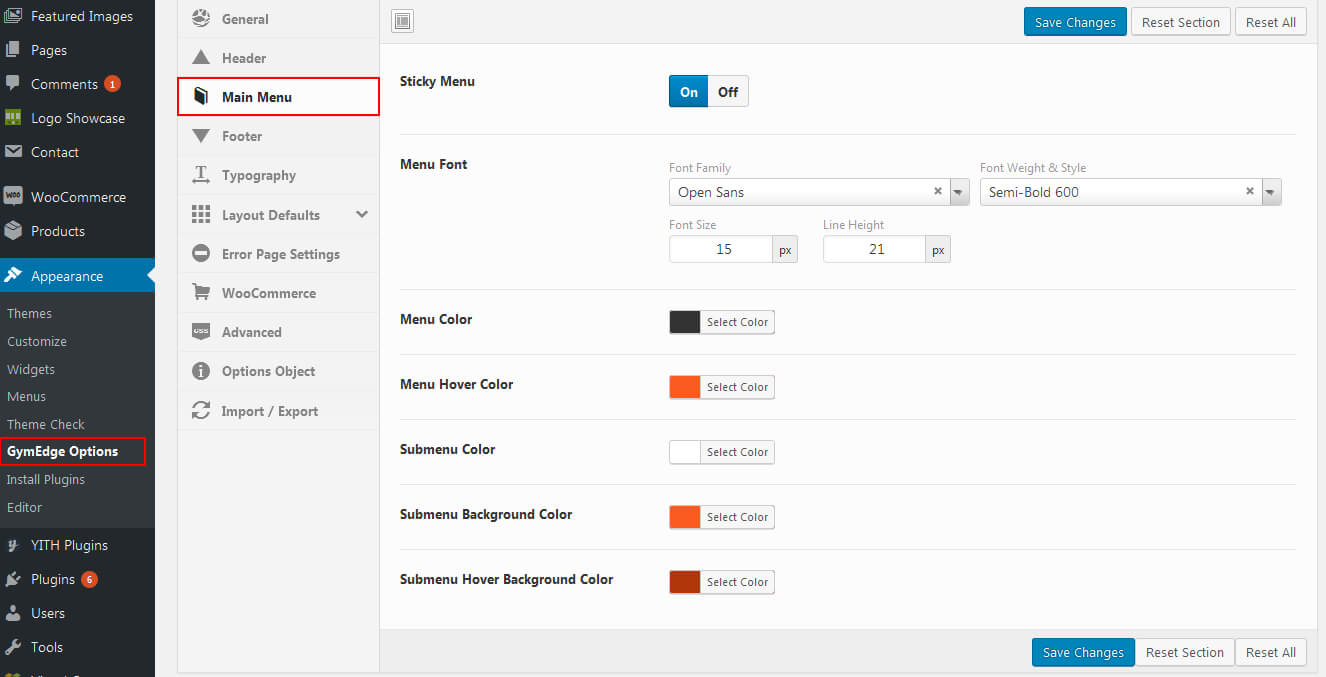This screenshot has width=1326, height=677.
Task: Click the Header up-triangle icon
Action: [x=201, y=58]
